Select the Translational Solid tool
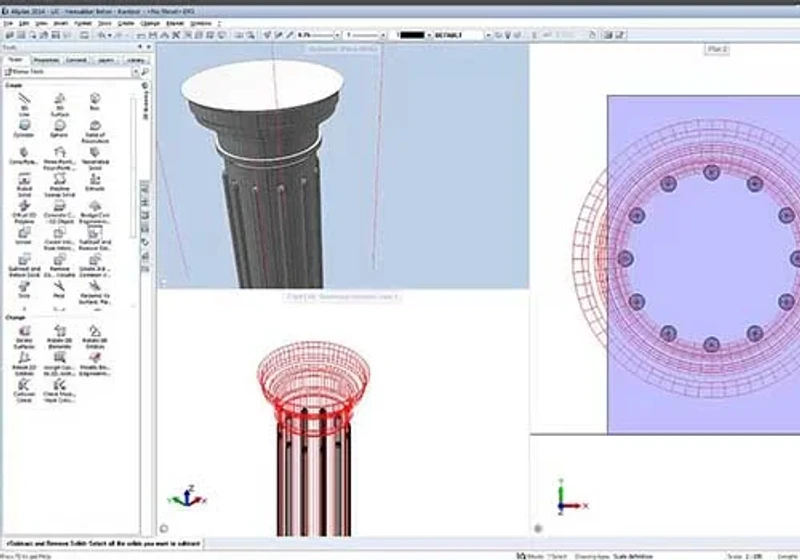This screenshot has height=560, width=800. (x=95, y=158)
